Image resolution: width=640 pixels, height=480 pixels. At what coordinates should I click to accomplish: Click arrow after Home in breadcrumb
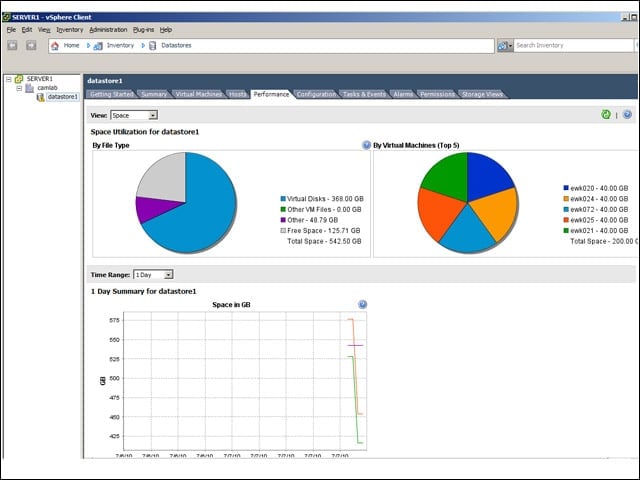(88, 46)
